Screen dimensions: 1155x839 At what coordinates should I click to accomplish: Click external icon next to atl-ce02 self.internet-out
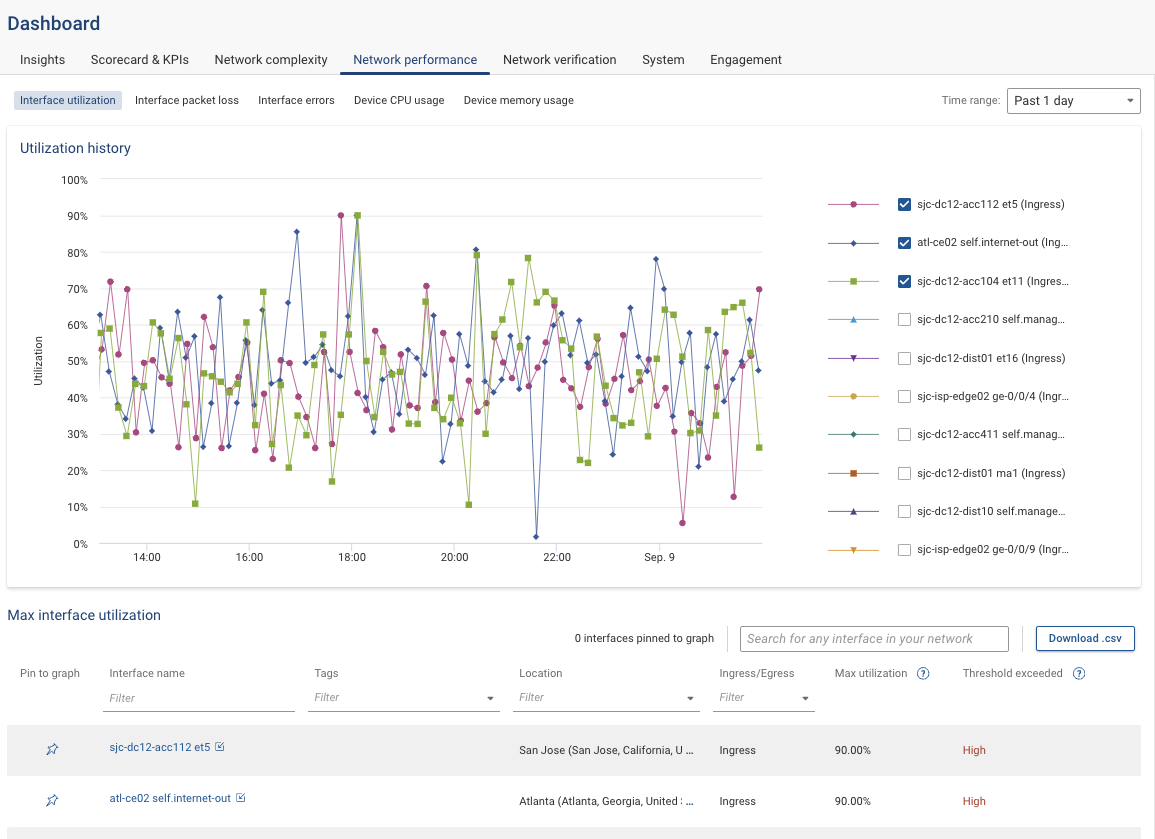[241, 798]
